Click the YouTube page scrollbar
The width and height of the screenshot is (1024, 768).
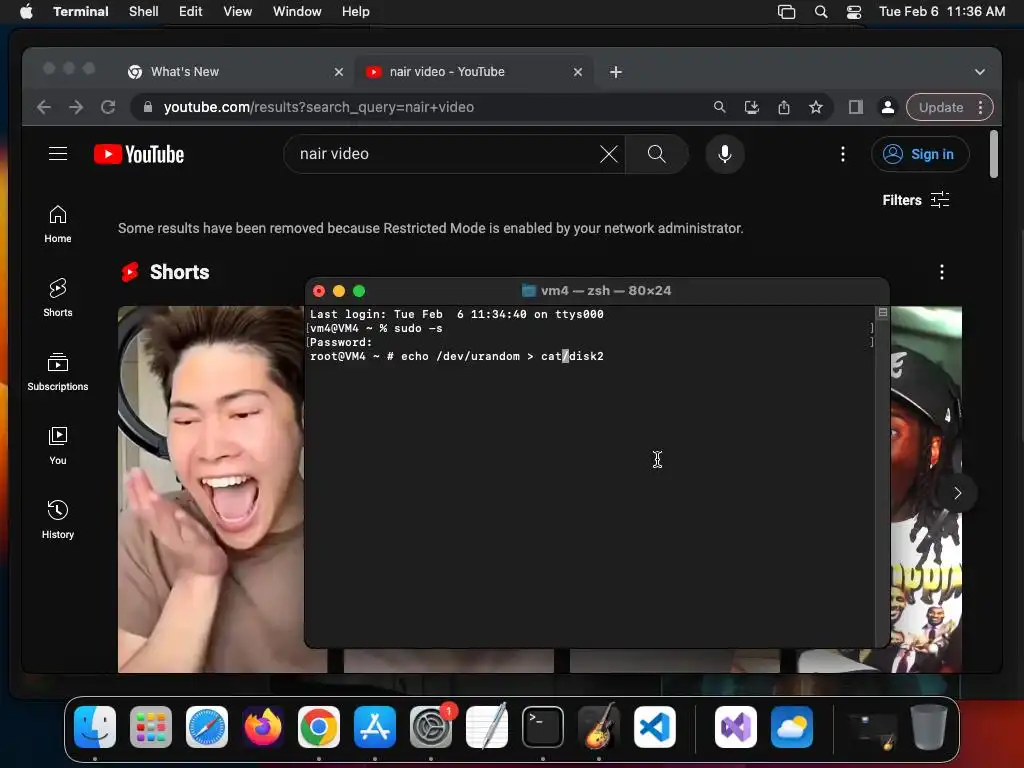coord(993,154)
